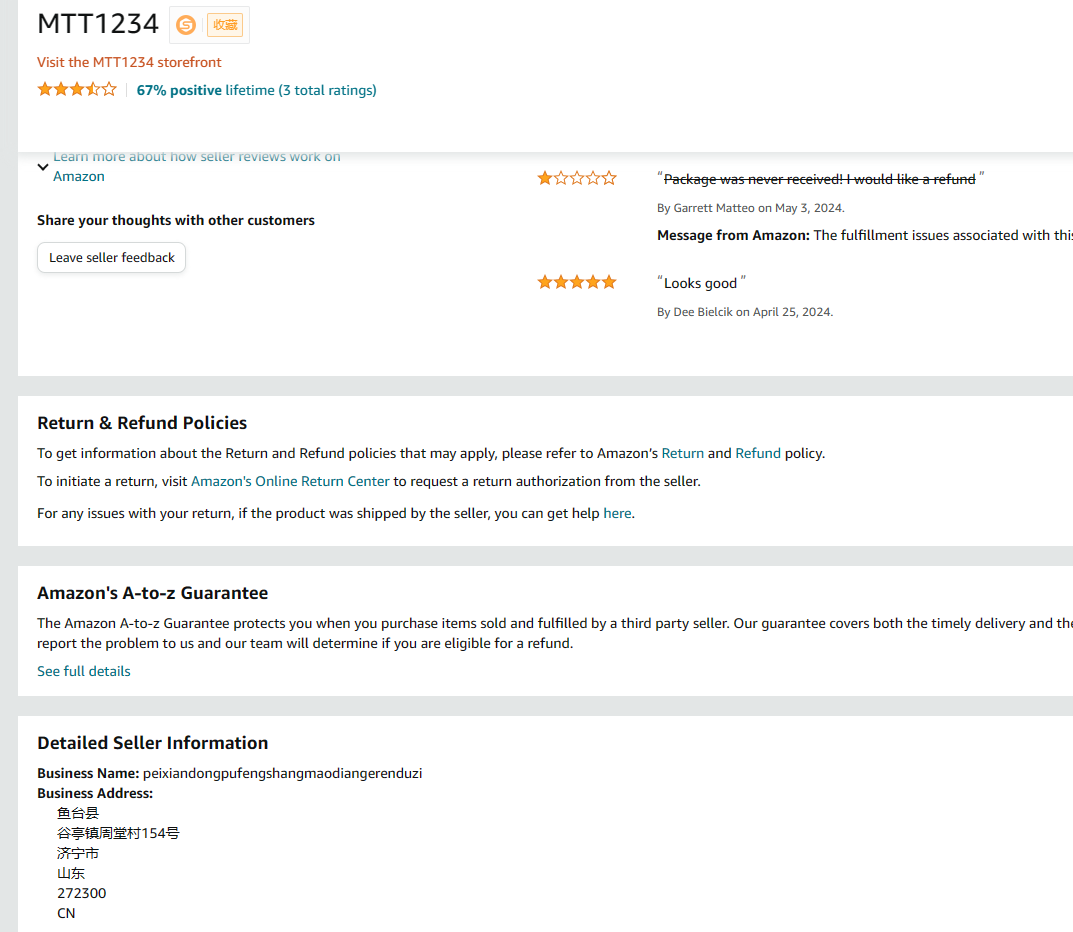The width and height of the screenshot is (1073, 932).
Task: Click the MTT1234 seller name heading
Action: point(98,23)
